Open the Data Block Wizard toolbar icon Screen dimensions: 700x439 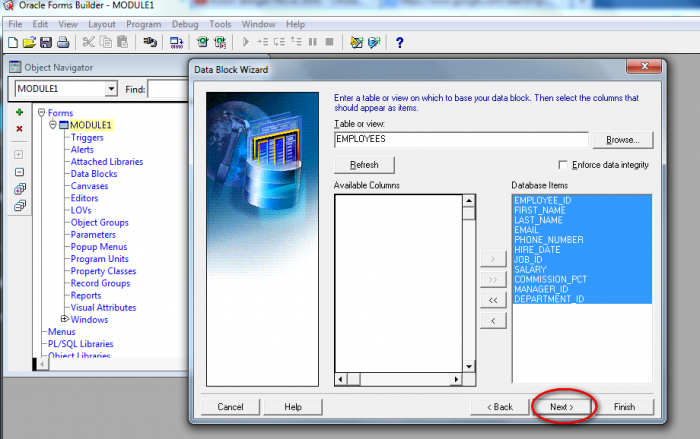[x=356, y=42]
